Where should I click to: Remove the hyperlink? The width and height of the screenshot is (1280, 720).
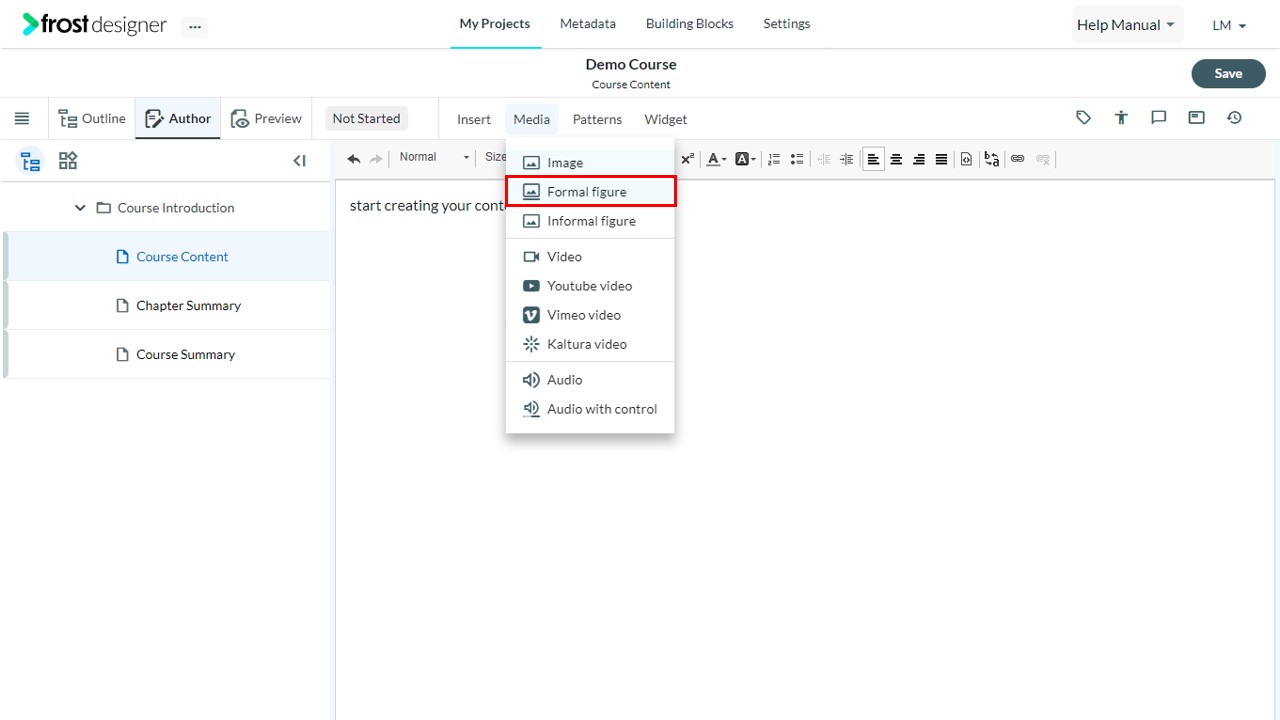[1043, 158]
